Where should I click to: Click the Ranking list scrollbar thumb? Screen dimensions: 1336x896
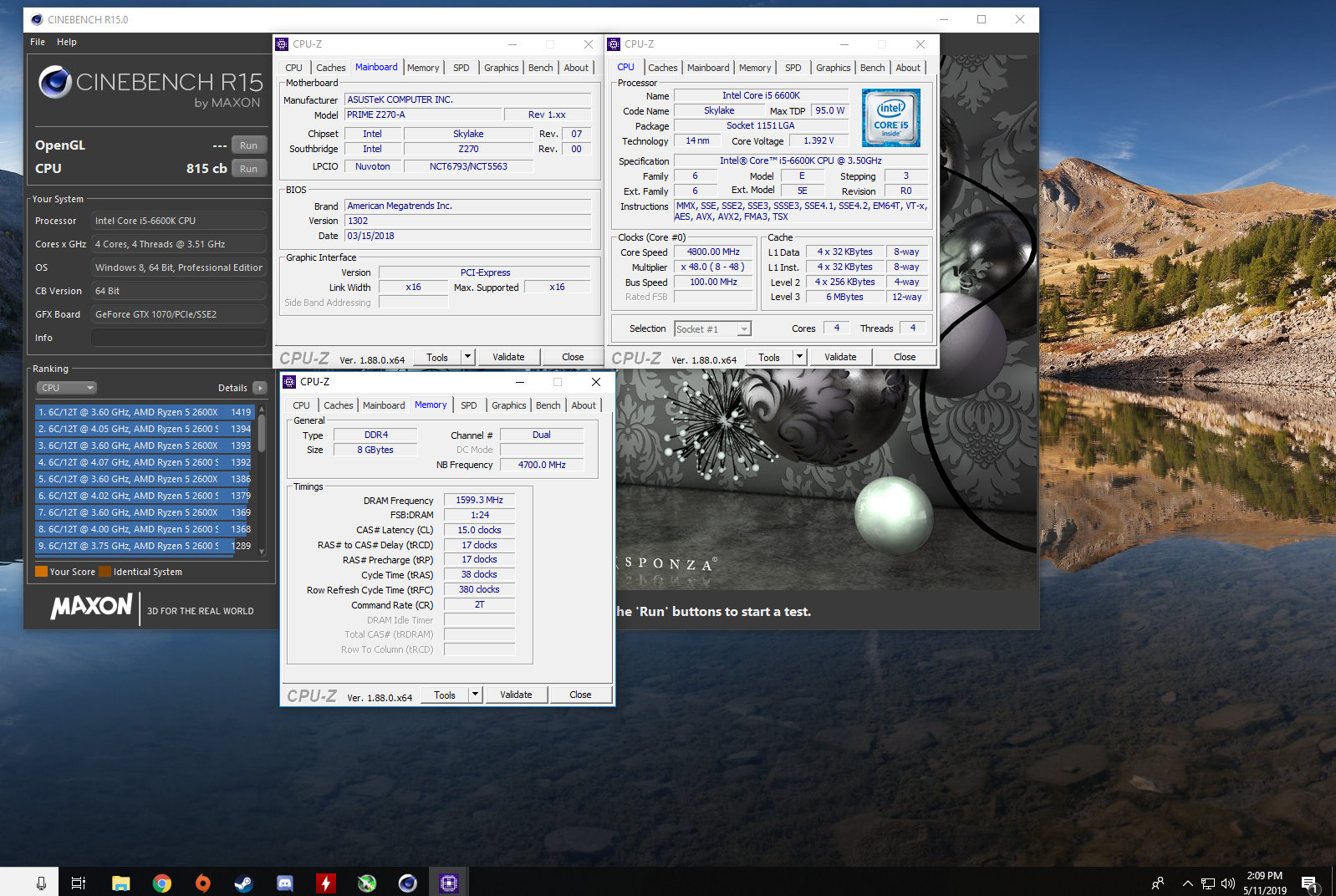(x=262, y=434)
